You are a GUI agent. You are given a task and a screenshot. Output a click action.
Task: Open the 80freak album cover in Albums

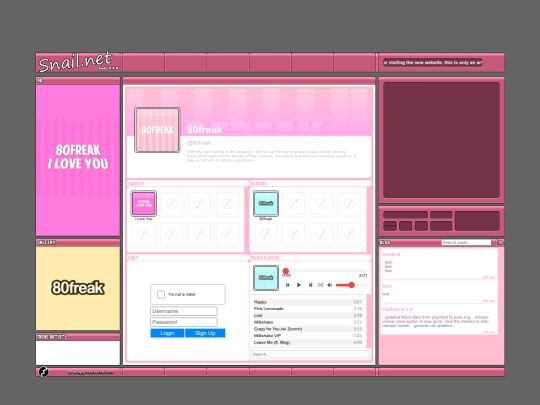[266, 203]
